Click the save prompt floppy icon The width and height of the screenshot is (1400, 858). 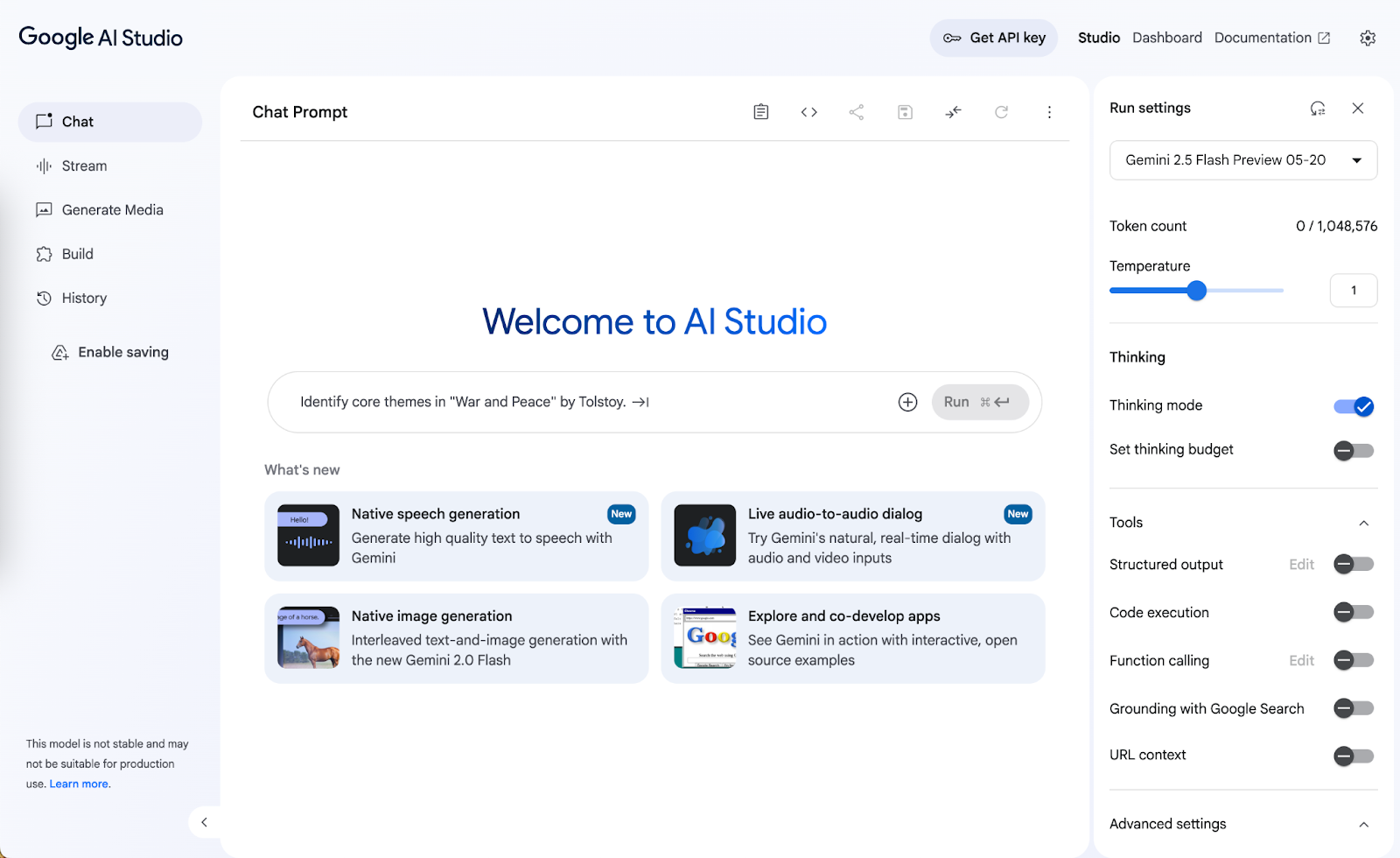[x=906, y=112]
